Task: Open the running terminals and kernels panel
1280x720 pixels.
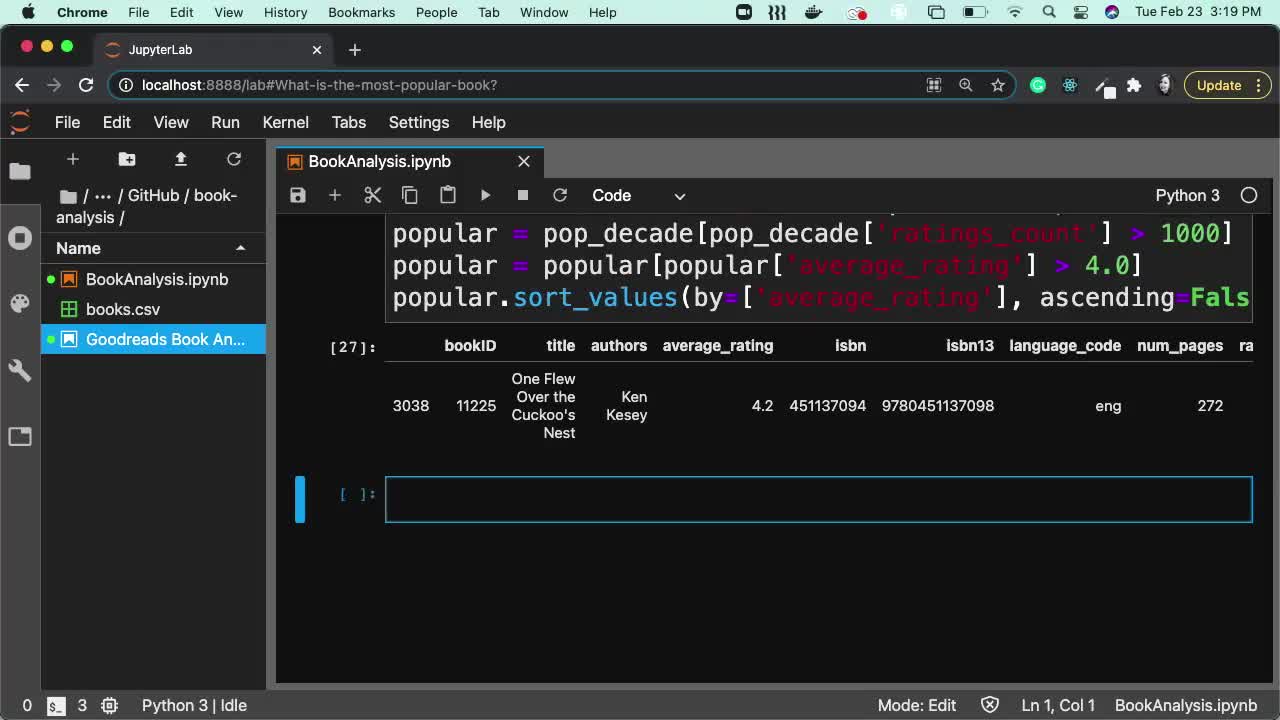Action: click(x=20, y=237)
